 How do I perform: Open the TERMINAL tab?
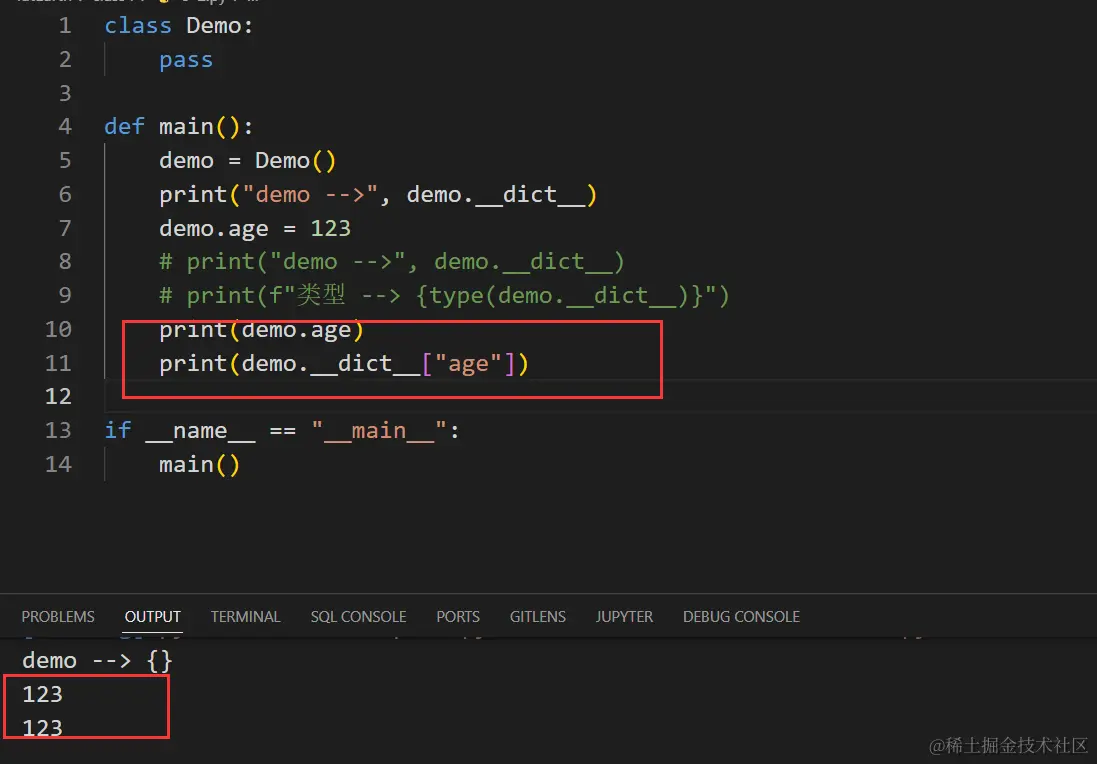tap(246, 616)
